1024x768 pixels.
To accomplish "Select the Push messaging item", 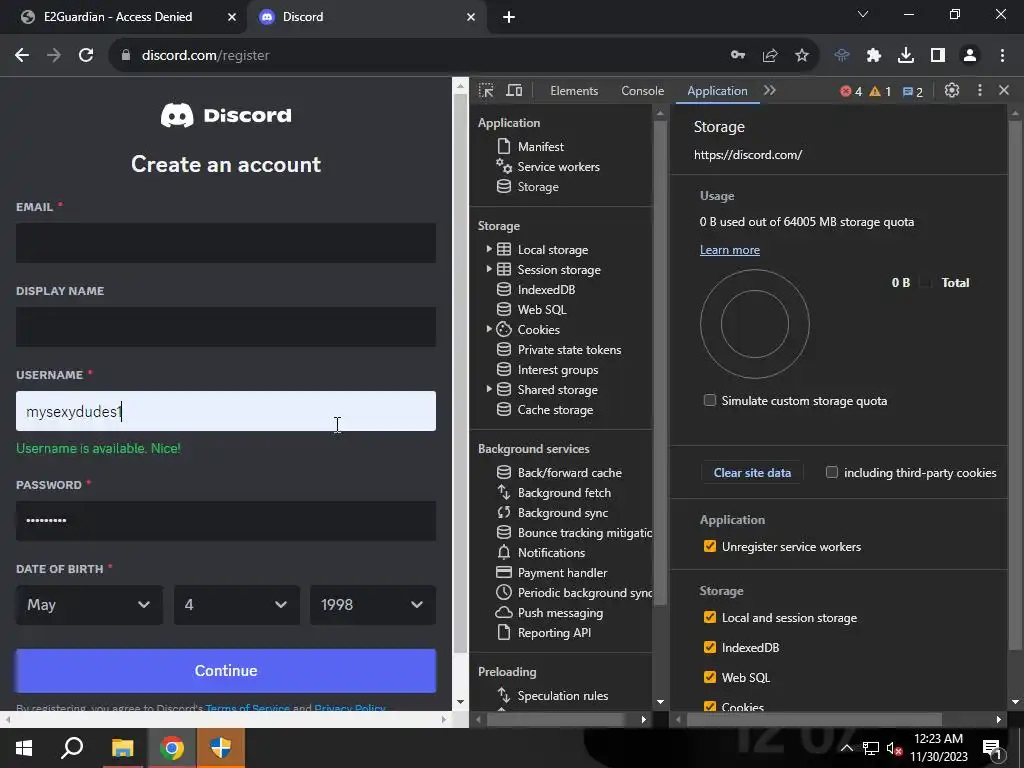I will (x=560, y=613).
